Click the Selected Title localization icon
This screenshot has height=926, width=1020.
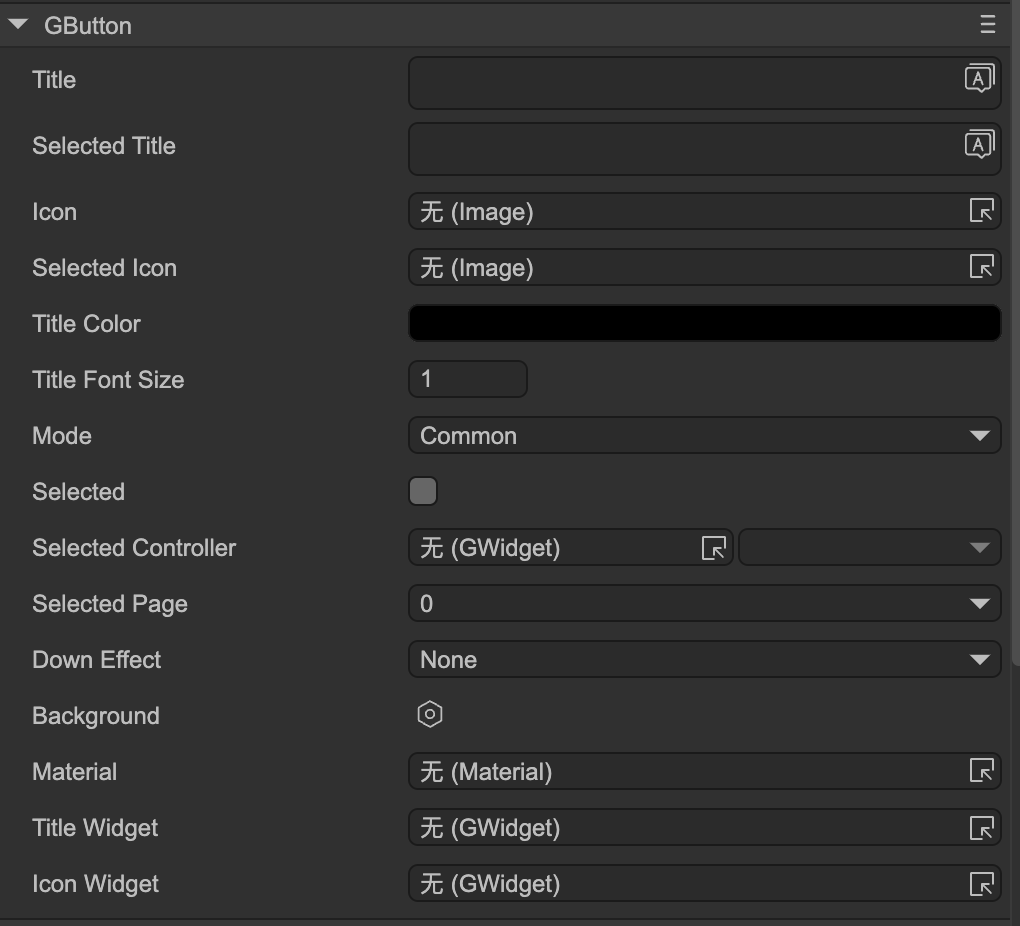(979, 145)
